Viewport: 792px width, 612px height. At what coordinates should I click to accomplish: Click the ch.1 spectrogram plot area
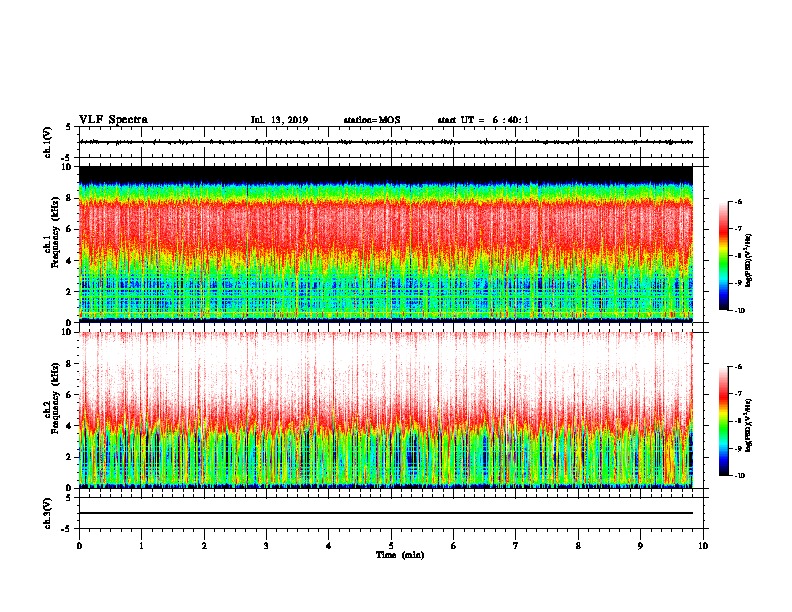click(x=386, y=244)
